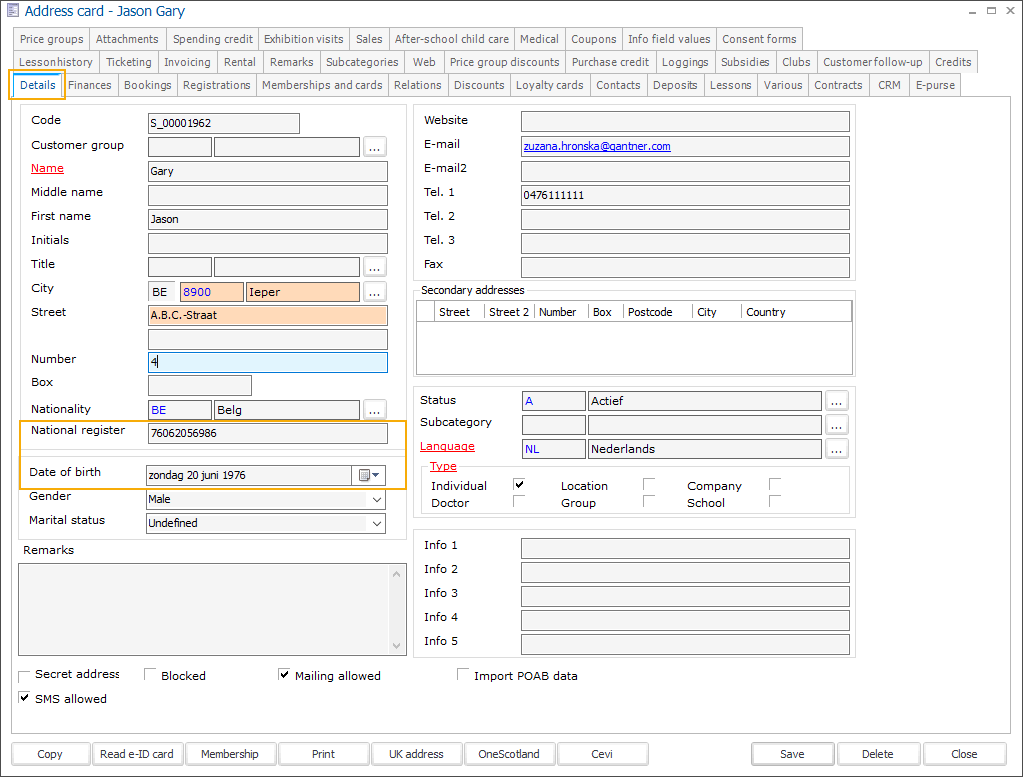Screen dimensions: 1023x777
Task: Expand the Gender dropdown
Action: click(x=377, y=499)
